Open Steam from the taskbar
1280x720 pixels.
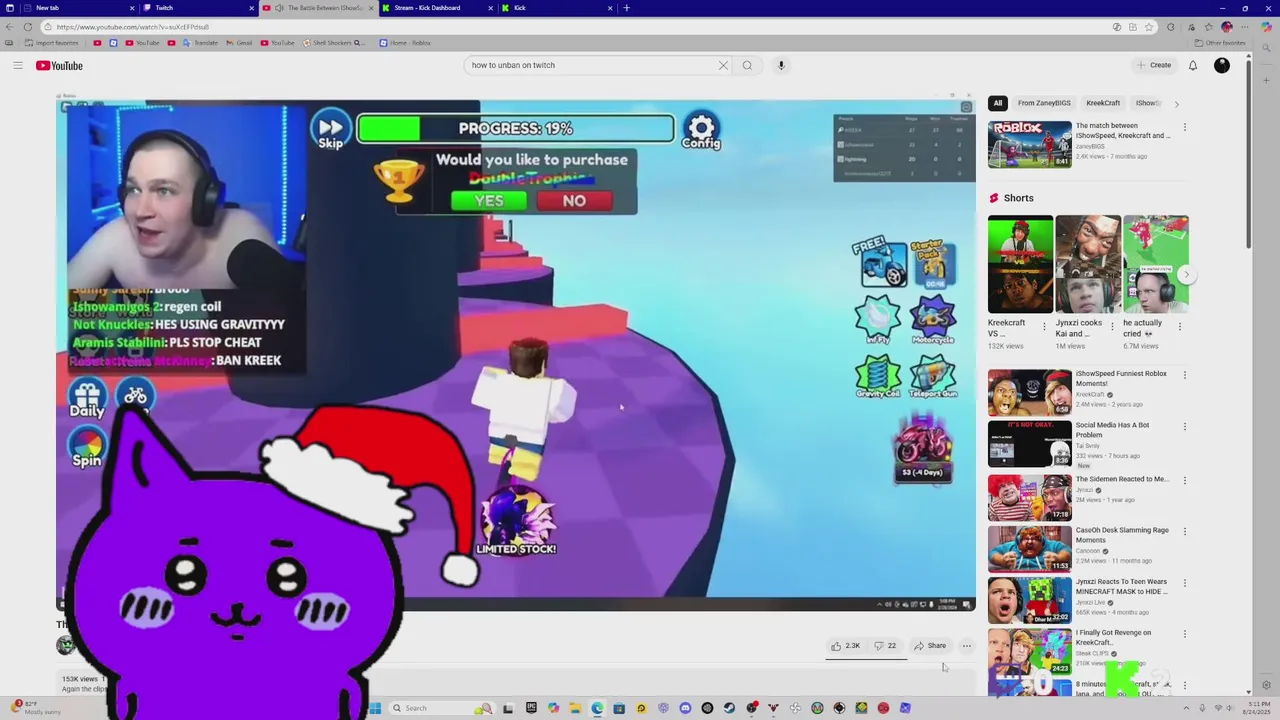pos(729,708)
